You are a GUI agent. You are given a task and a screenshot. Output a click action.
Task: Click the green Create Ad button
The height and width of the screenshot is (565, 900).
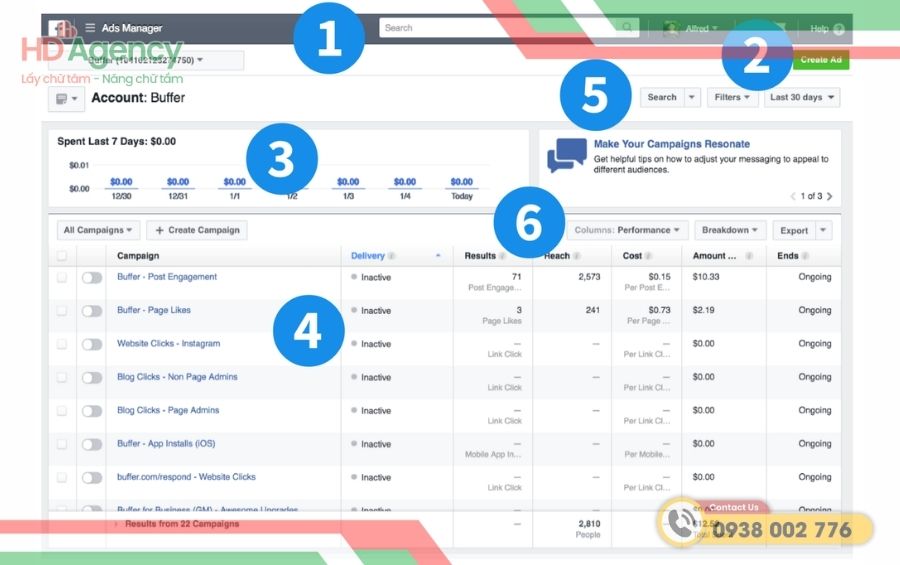(x=821, y=60)
